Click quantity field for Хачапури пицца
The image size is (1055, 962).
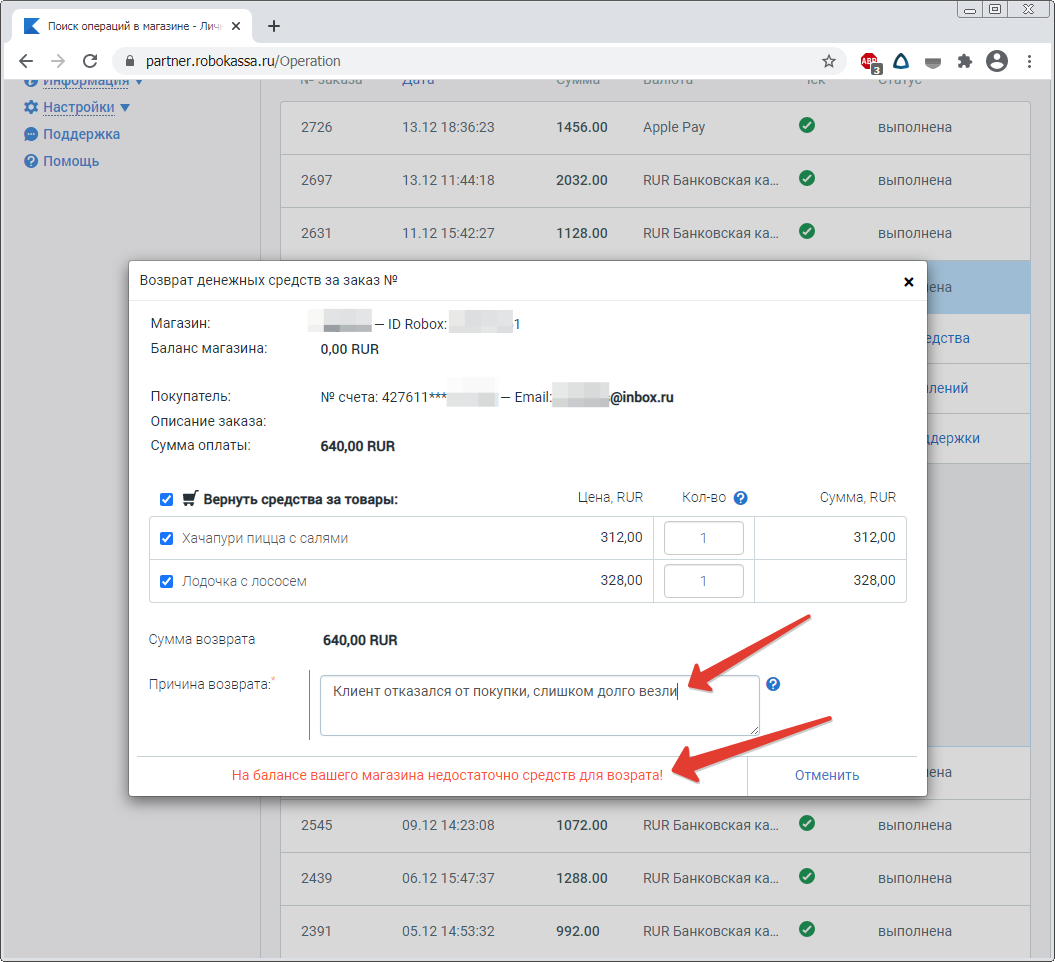click(703, 538)
